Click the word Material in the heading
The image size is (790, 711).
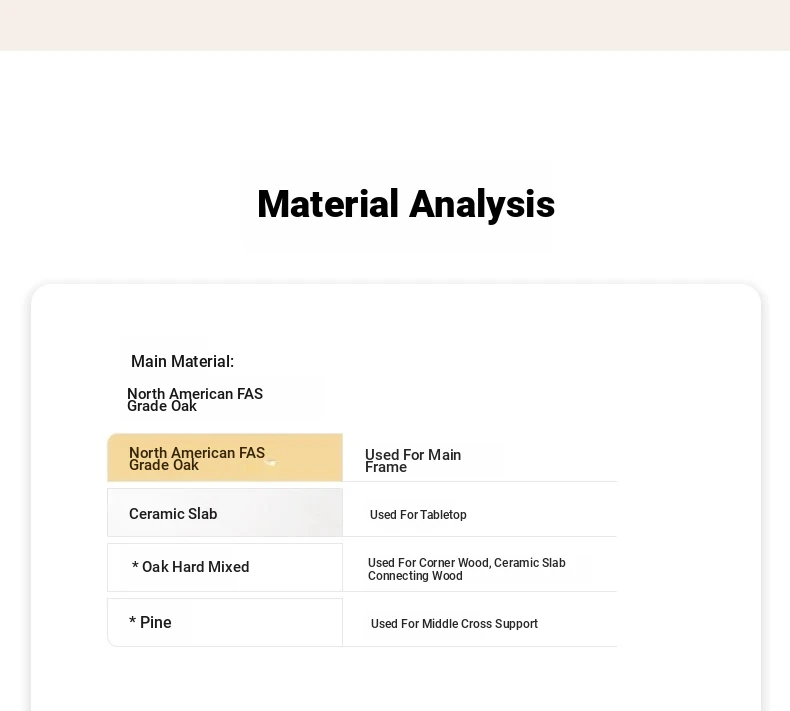[328, 204]
